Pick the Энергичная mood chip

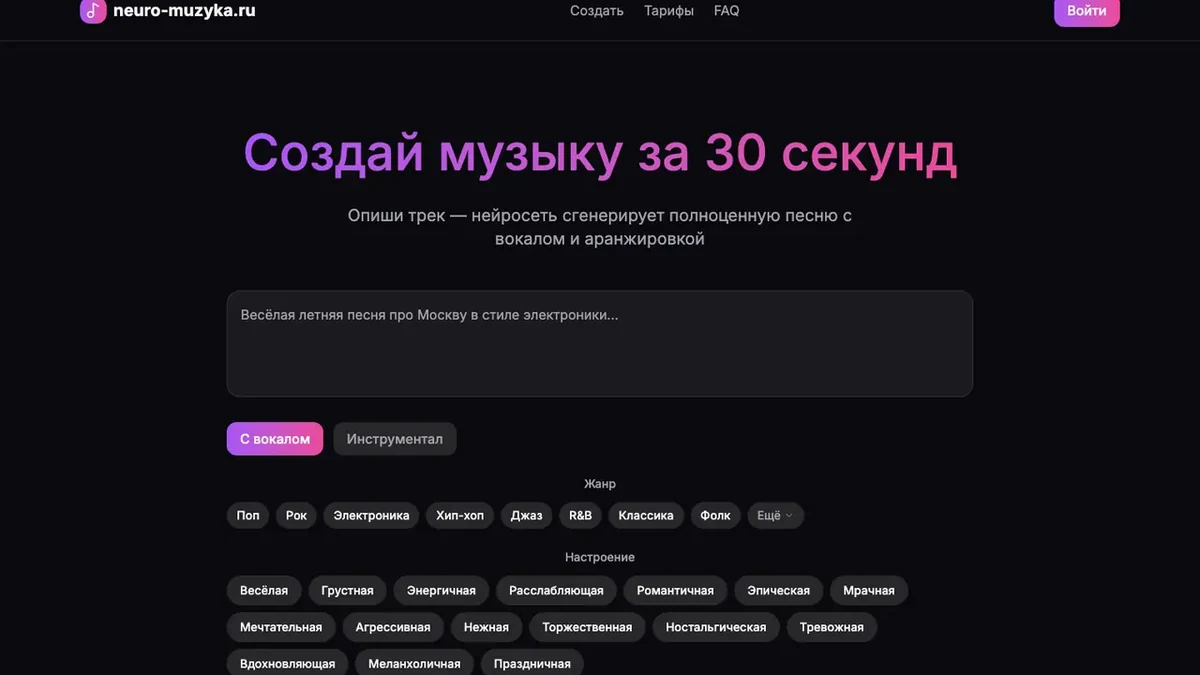point(441,591)
